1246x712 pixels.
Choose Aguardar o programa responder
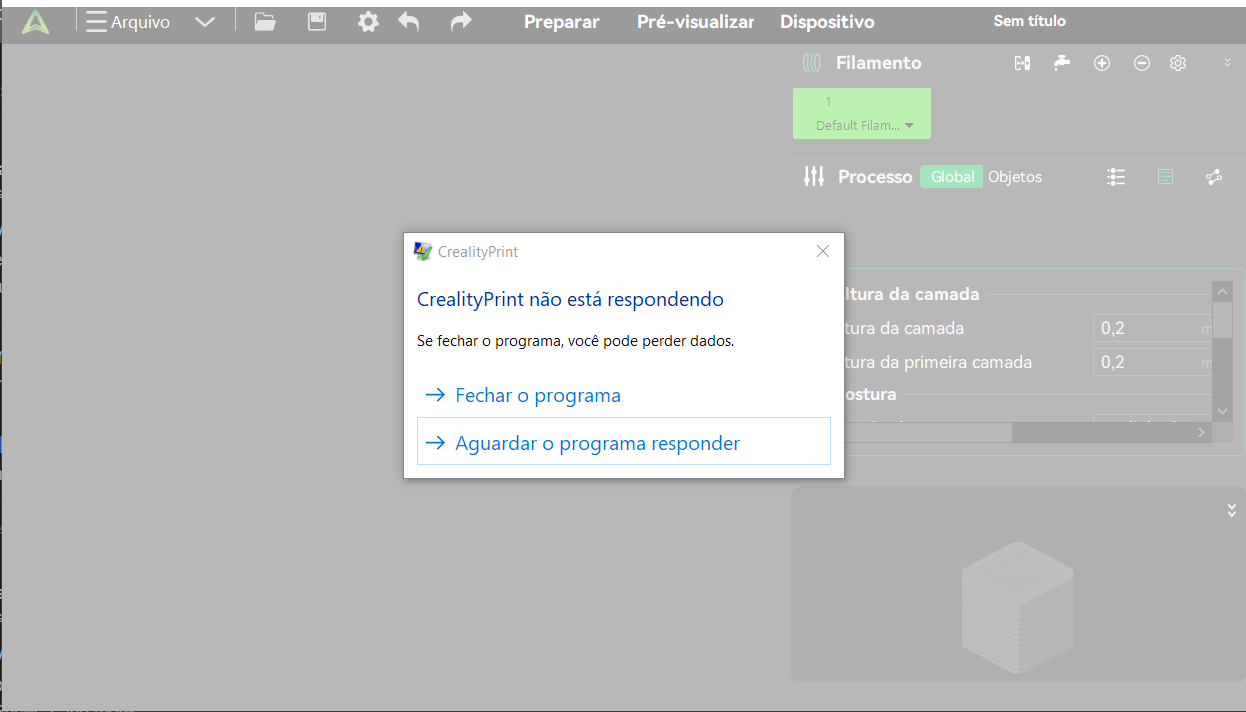tap(624, 442)
